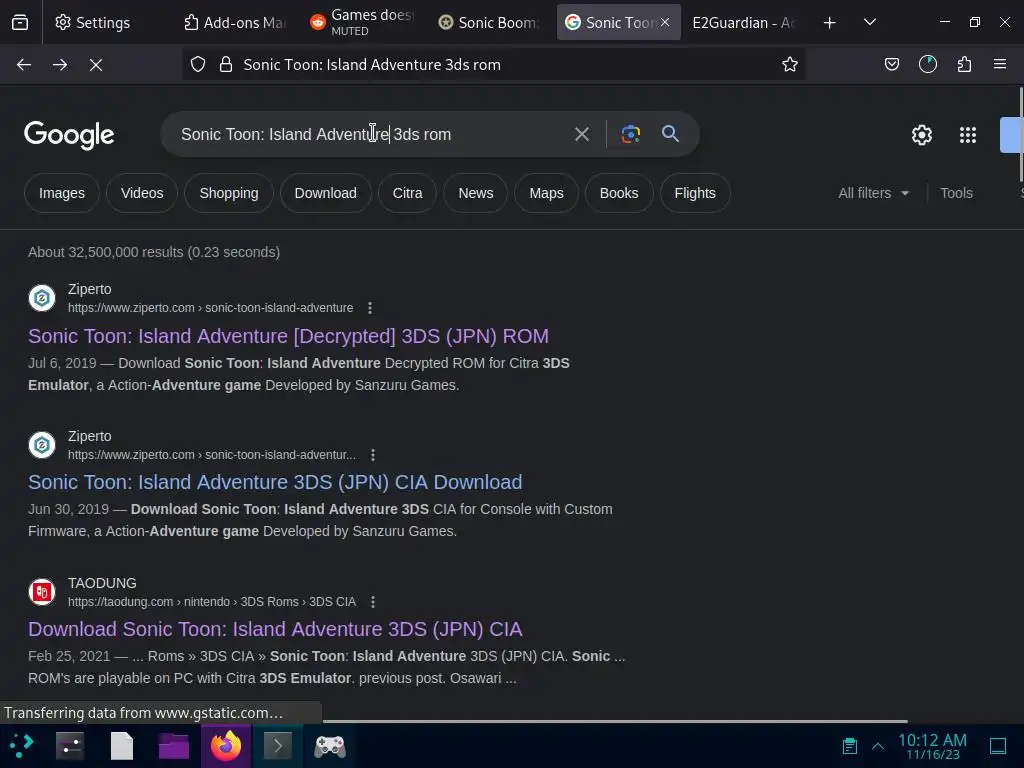Image resolution: width=1024 pixels, height=768 pixels.
Task: Submit search with magnifier icon
Action: [671, 134]
